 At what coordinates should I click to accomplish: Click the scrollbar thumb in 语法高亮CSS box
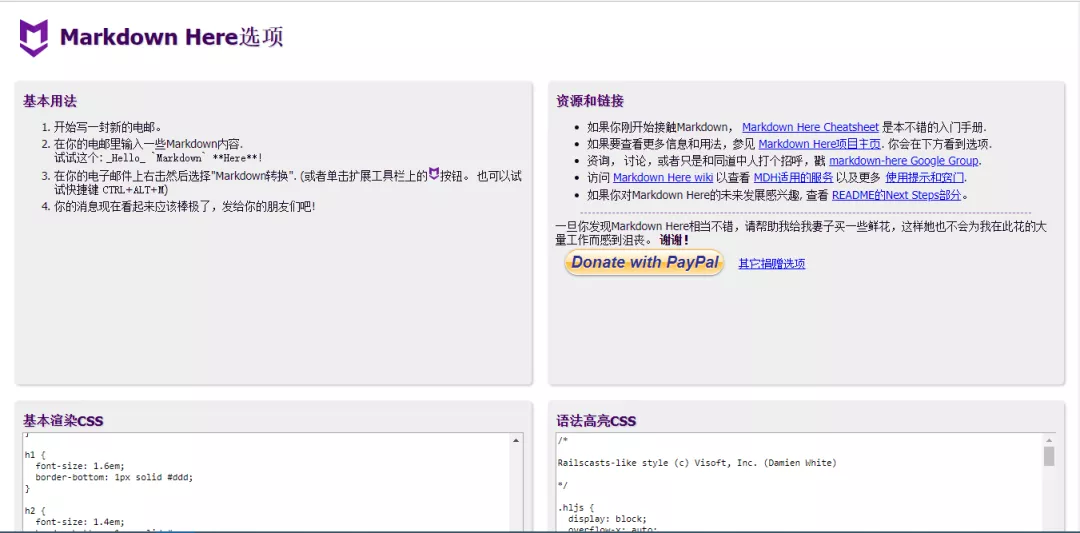pyautogui.click(x=1049, y=456)
